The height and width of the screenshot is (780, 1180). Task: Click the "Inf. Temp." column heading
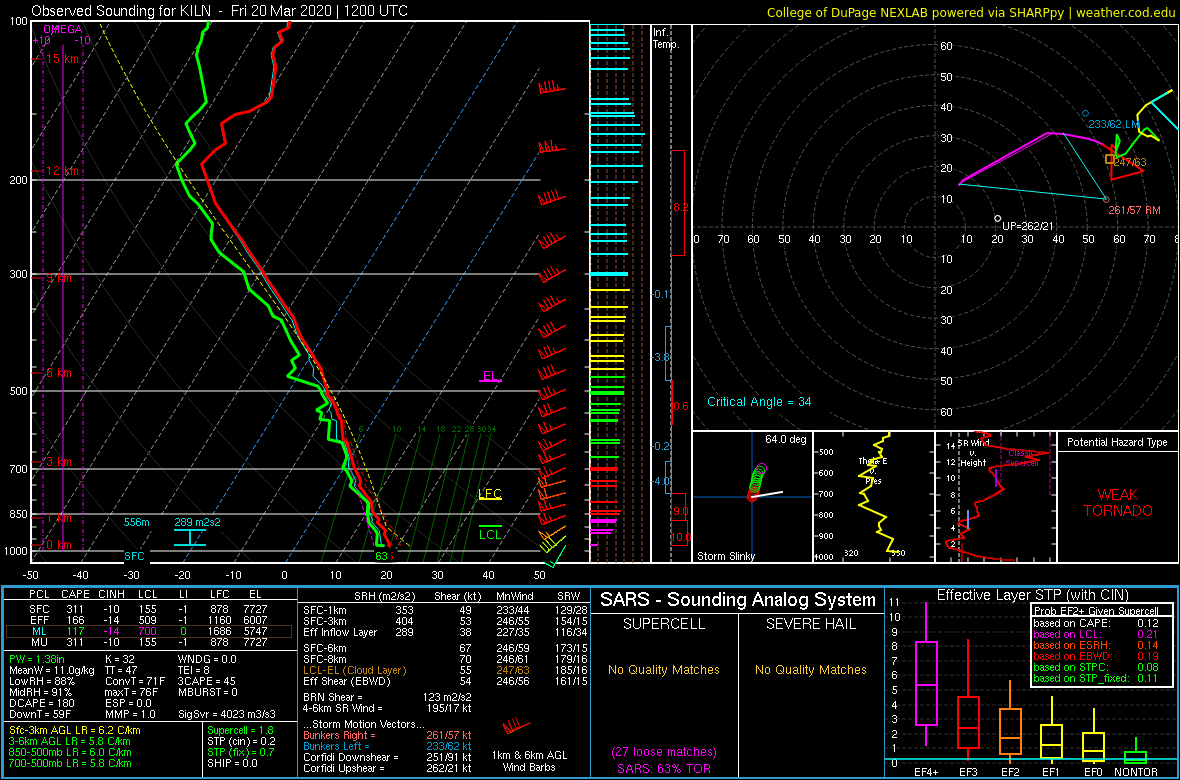coord(666,38)
